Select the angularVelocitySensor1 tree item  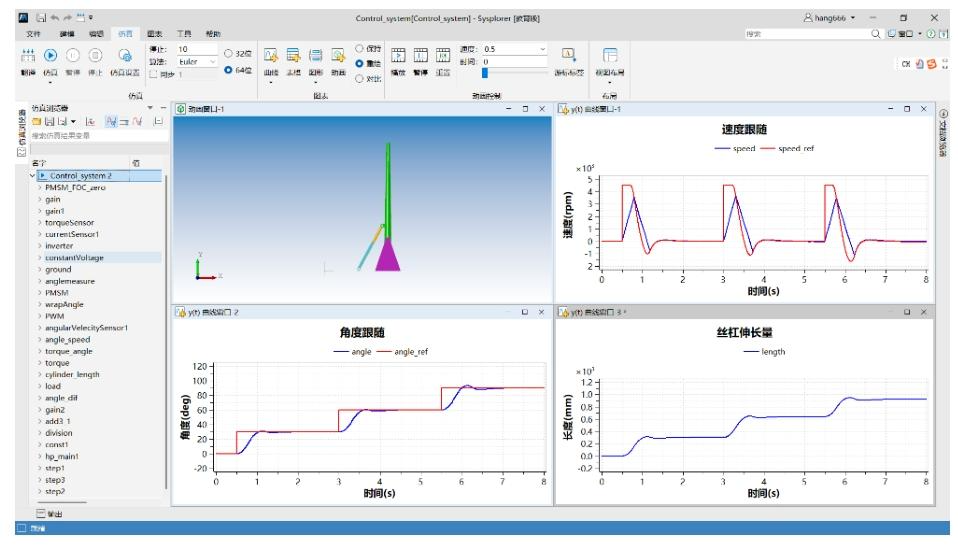[x=86, y=328]
